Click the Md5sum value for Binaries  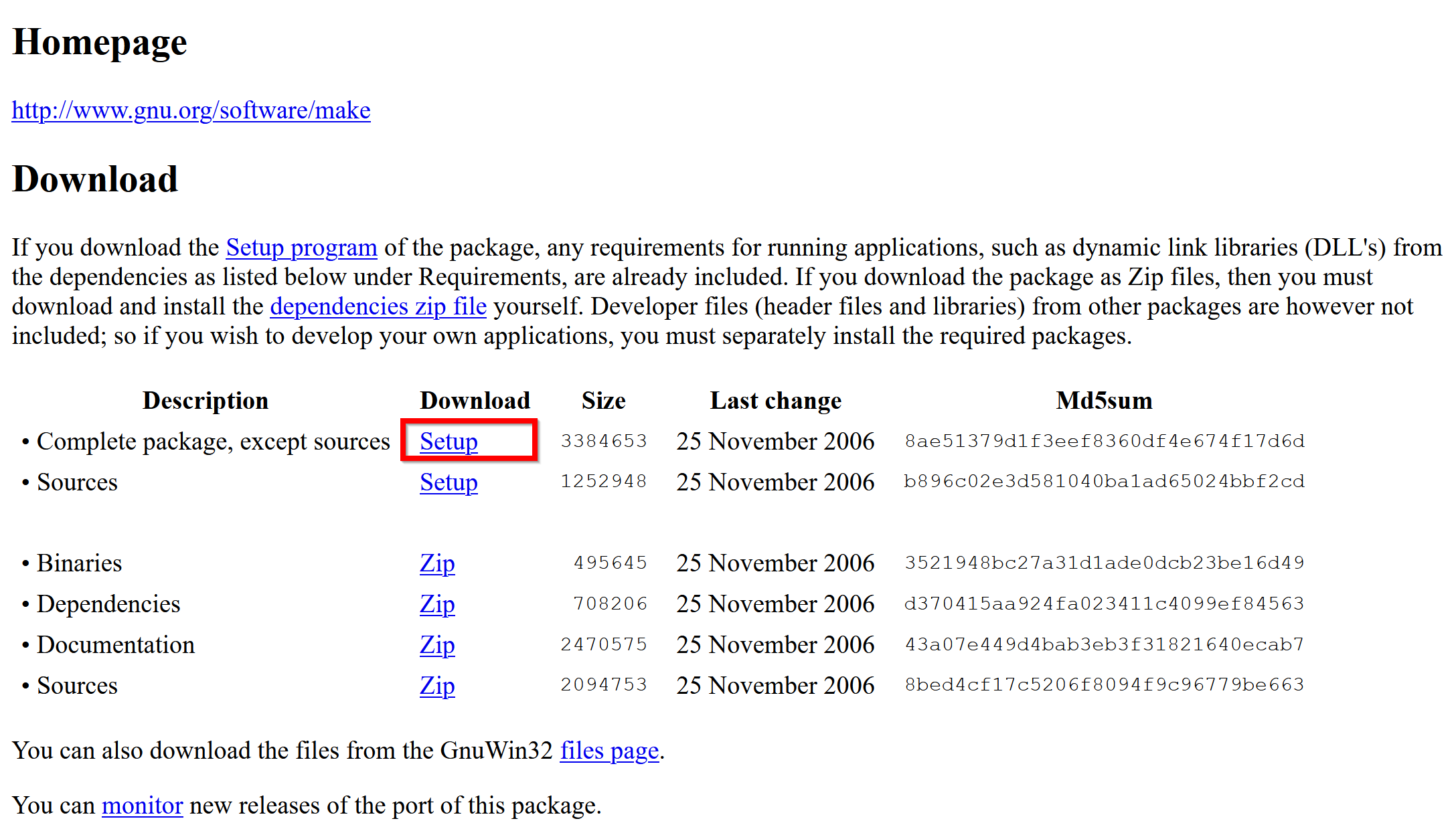click(x=1104, y=563)
